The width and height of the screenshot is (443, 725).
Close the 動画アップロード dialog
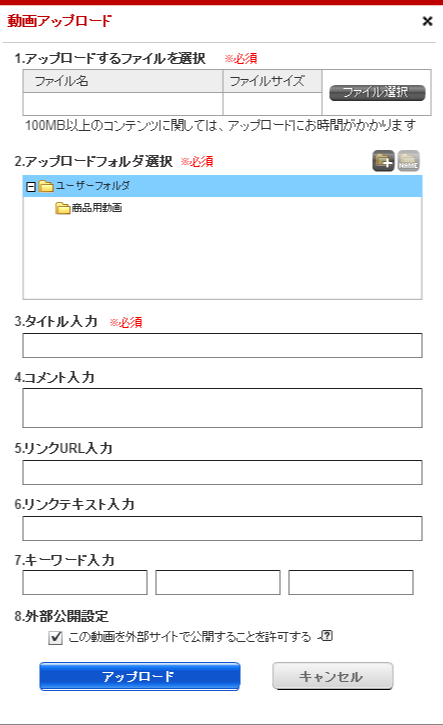pos(427,21)
